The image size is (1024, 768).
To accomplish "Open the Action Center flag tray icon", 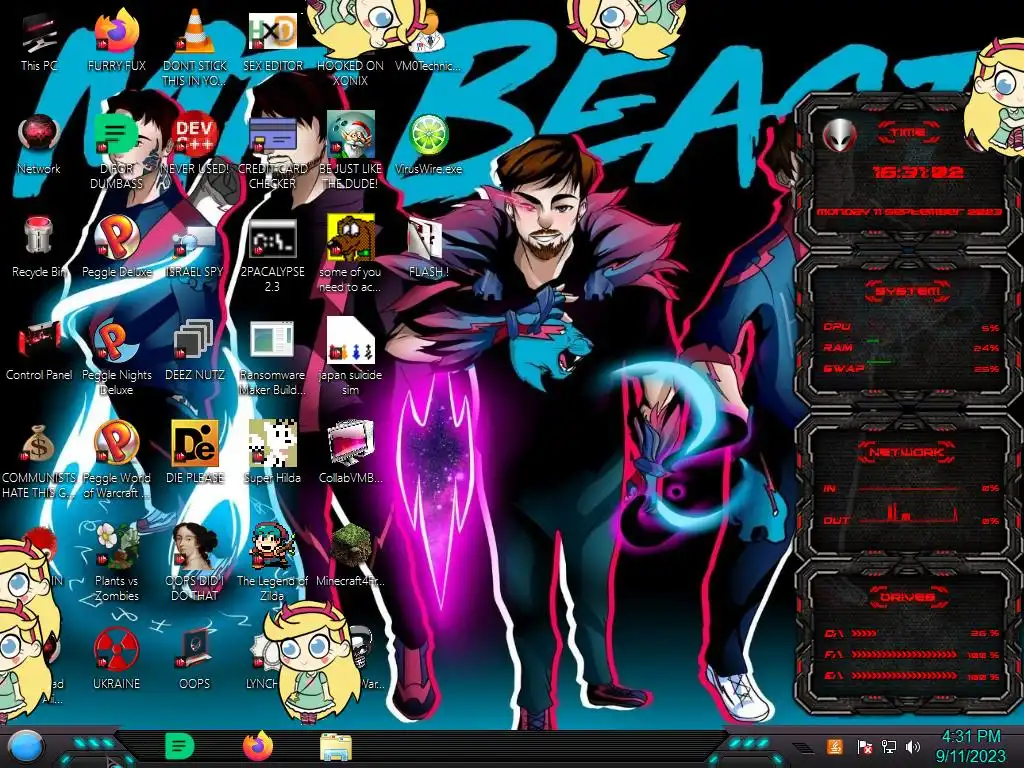I will (864, 746).
